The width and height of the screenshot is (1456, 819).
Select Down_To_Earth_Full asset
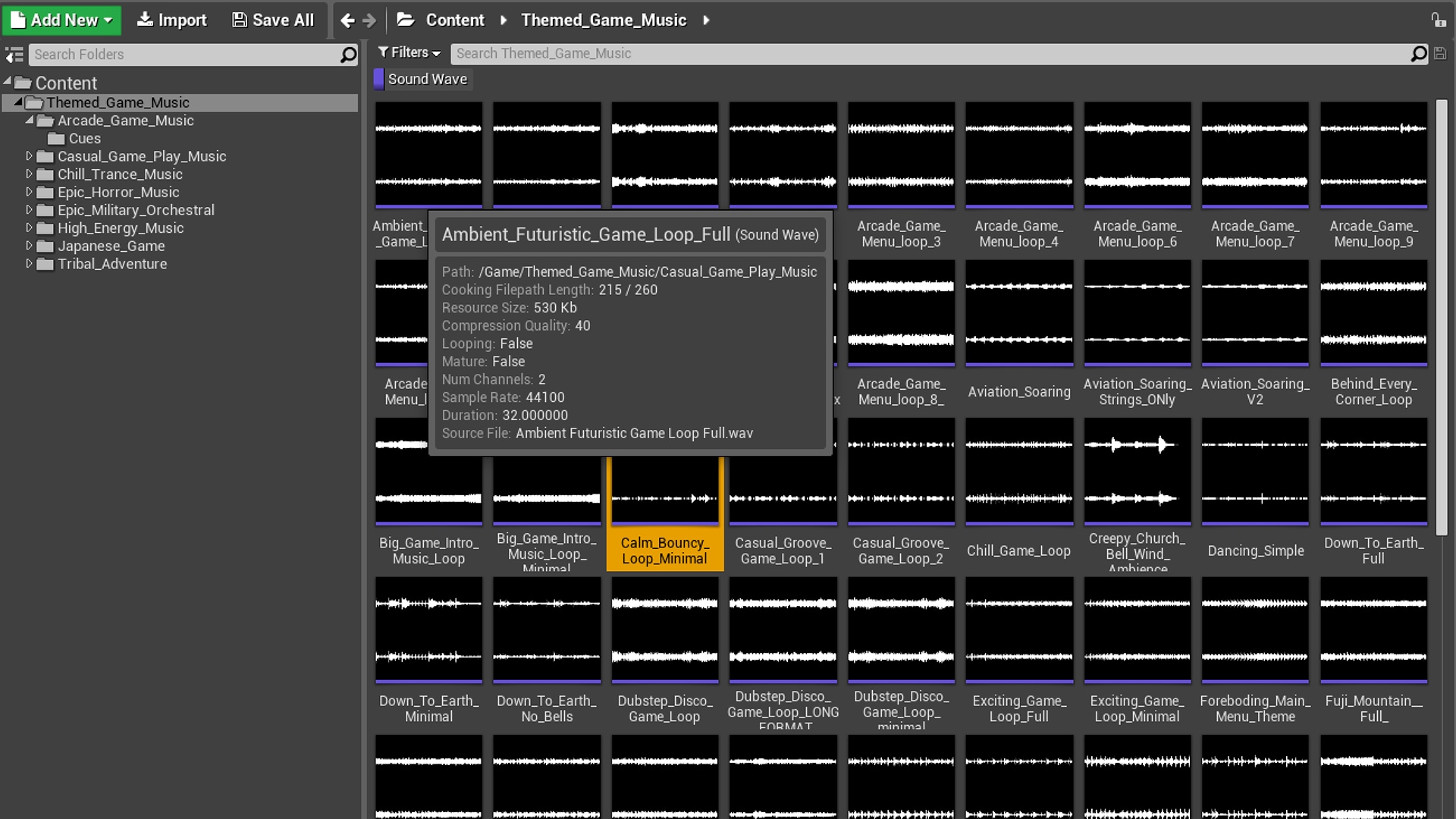tap(1373, 493)
